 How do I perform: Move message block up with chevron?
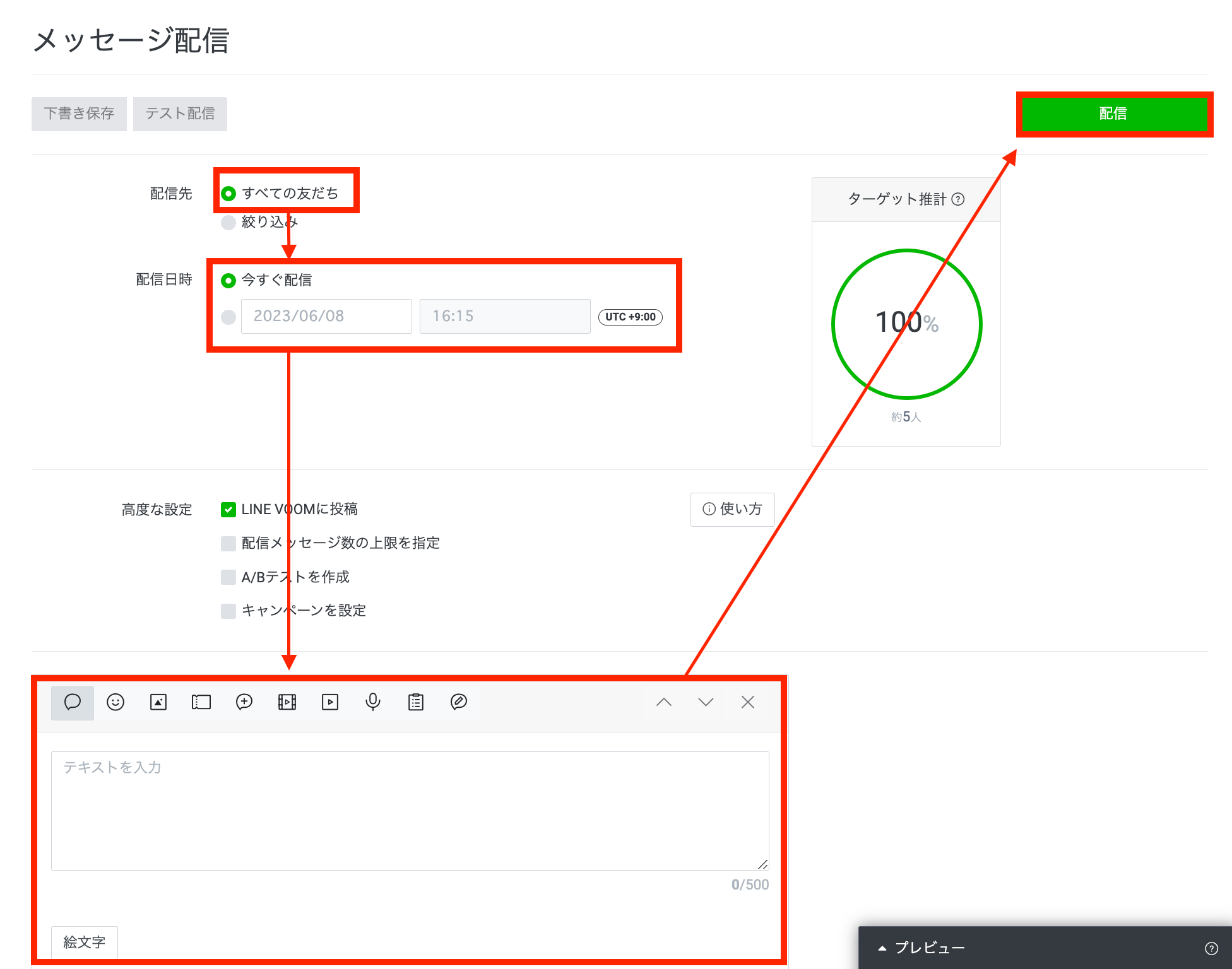(664, 702)
